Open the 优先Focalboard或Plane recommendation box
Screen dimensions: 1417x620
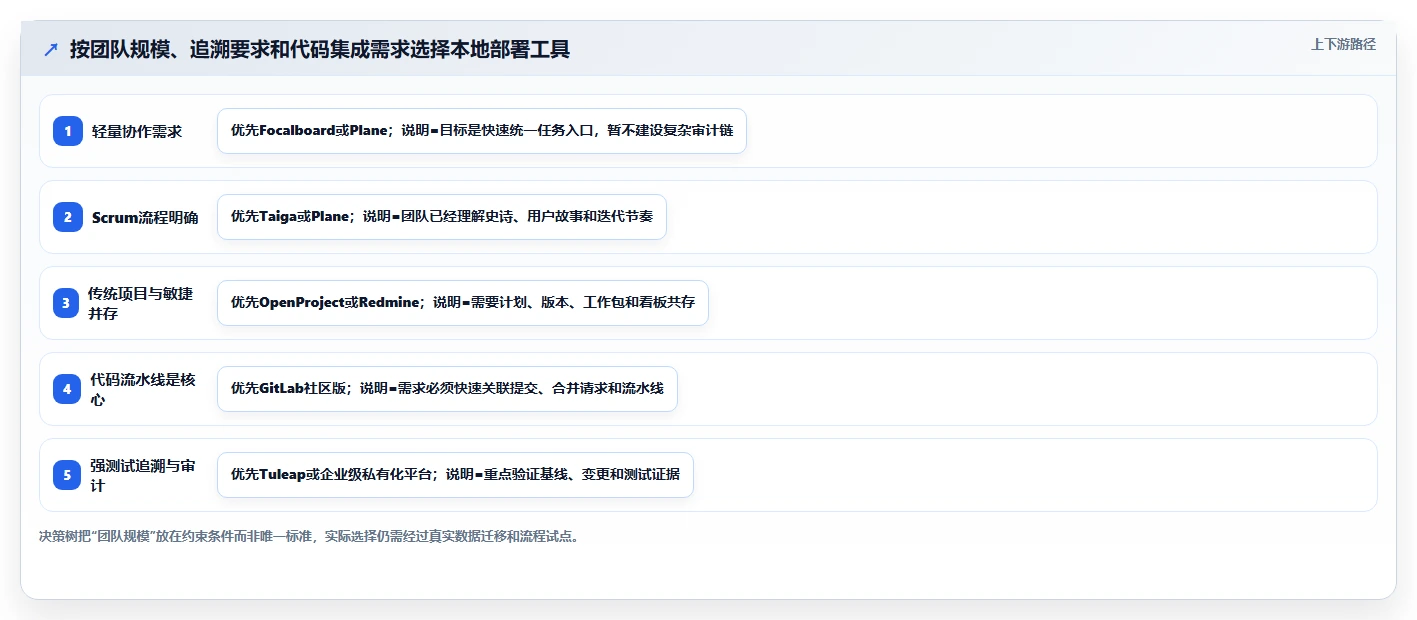click(482, 131)
